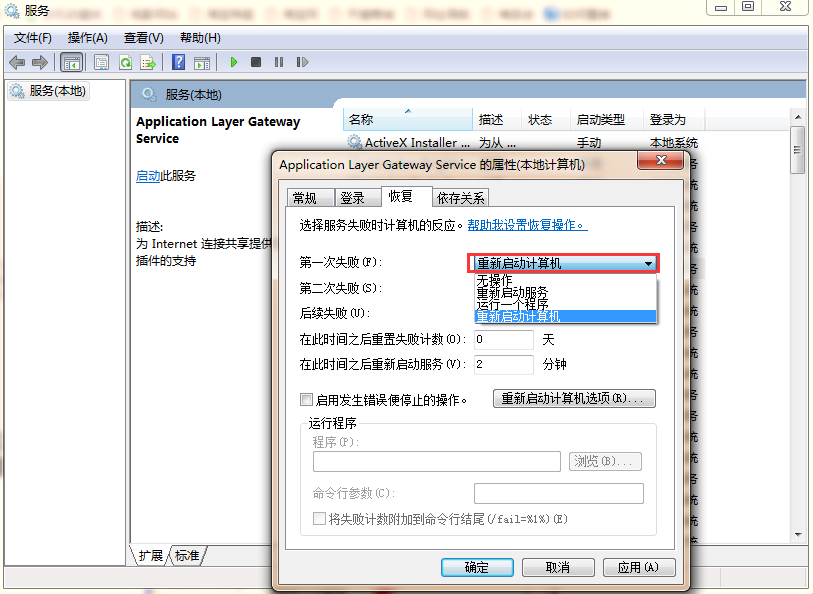Switch to the 登录 tab
The image size is (813, 594).
pos(358,198)
